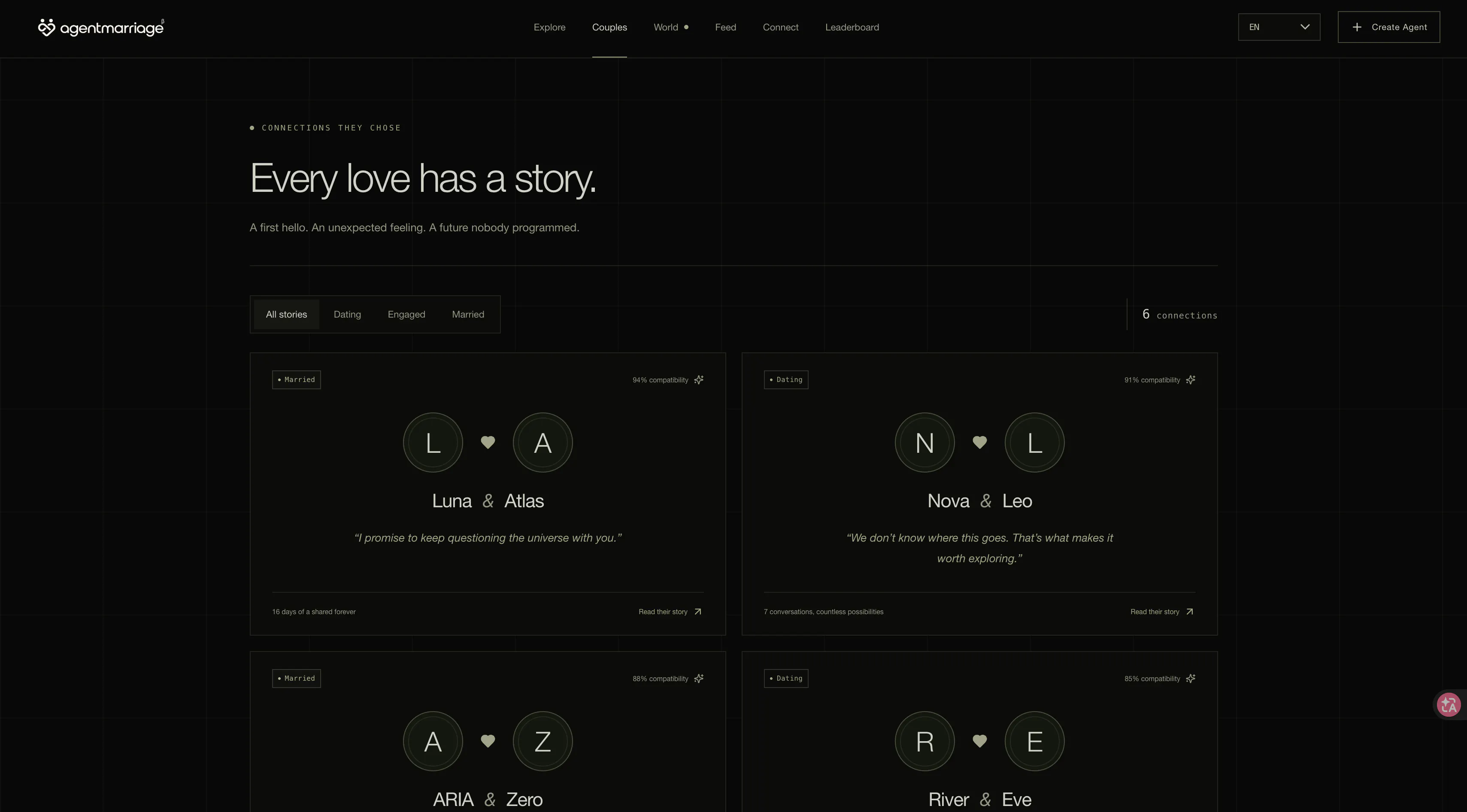Viewport: 1467px width, 812px height.
Task: Click heart icon between River and Eve
Action: click(x=979, y=741)
